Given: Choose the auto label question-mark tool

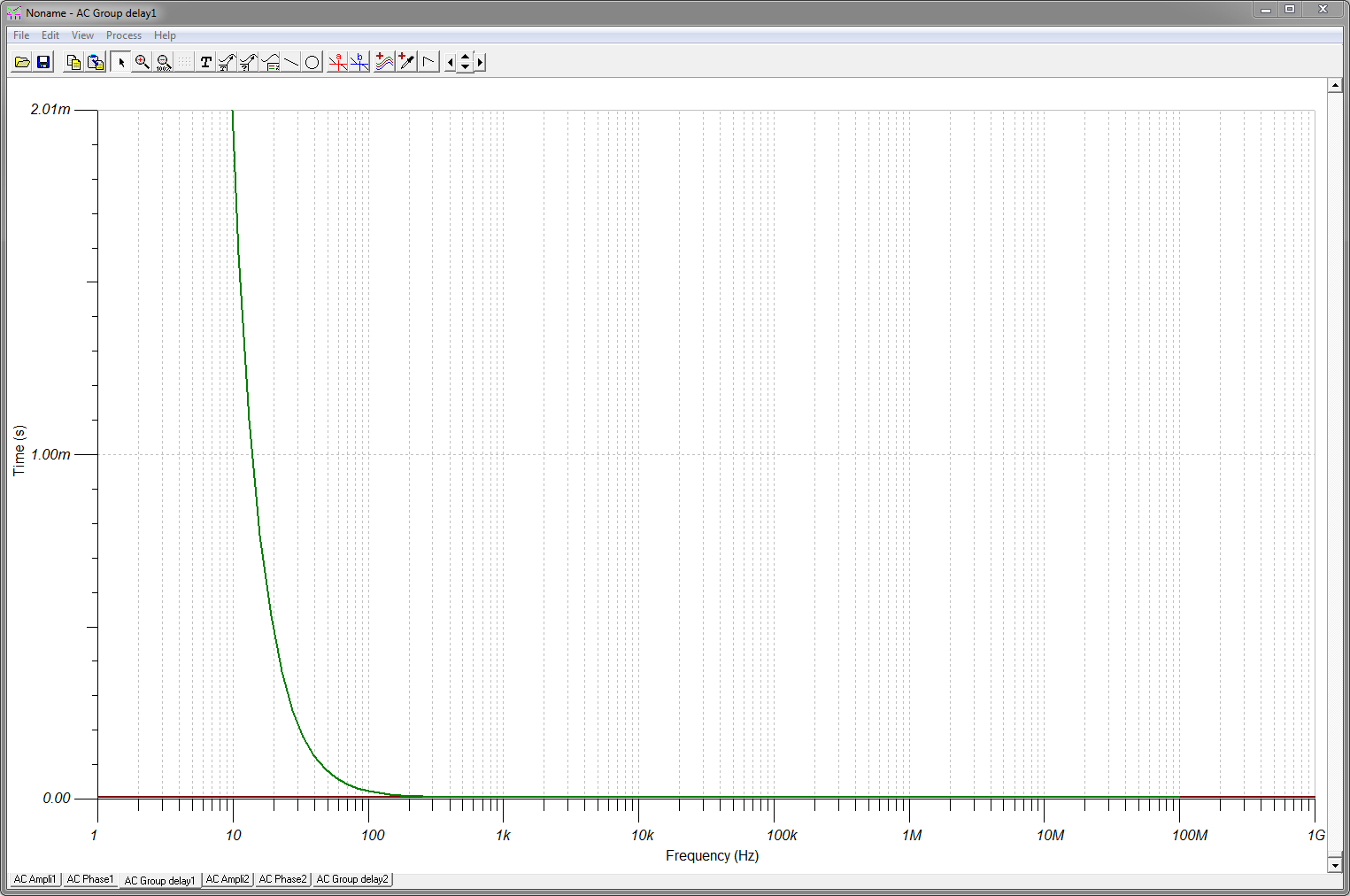Looking at the screenshot, I should point(249,62).
